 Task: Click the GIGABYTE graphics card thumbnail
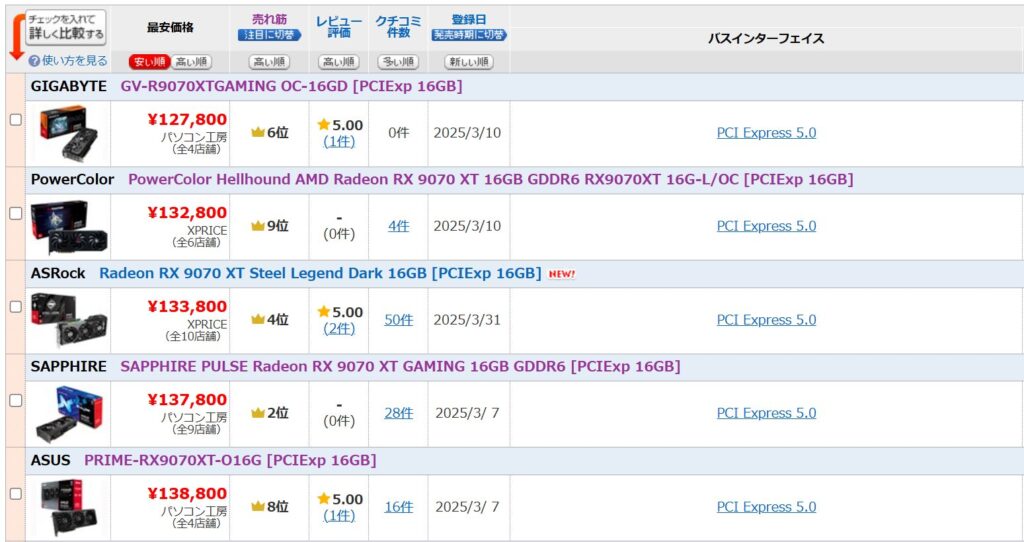[x=69, y=133]
